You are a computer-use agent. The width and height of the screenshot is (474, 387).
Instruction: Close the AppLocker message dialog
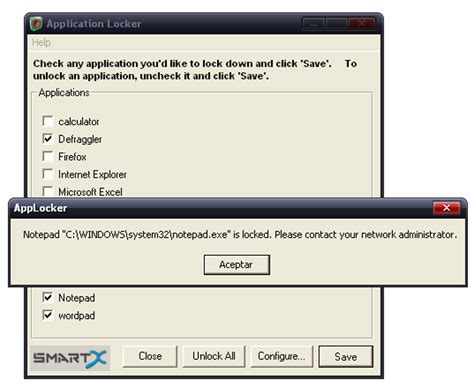tap(446, 208)
